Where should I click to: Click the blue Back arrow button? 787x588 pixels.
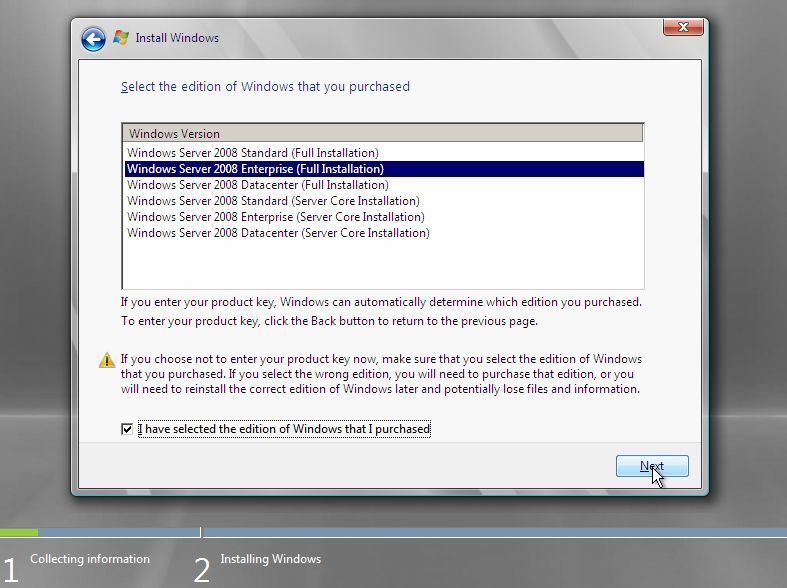(x=93, y=39)
